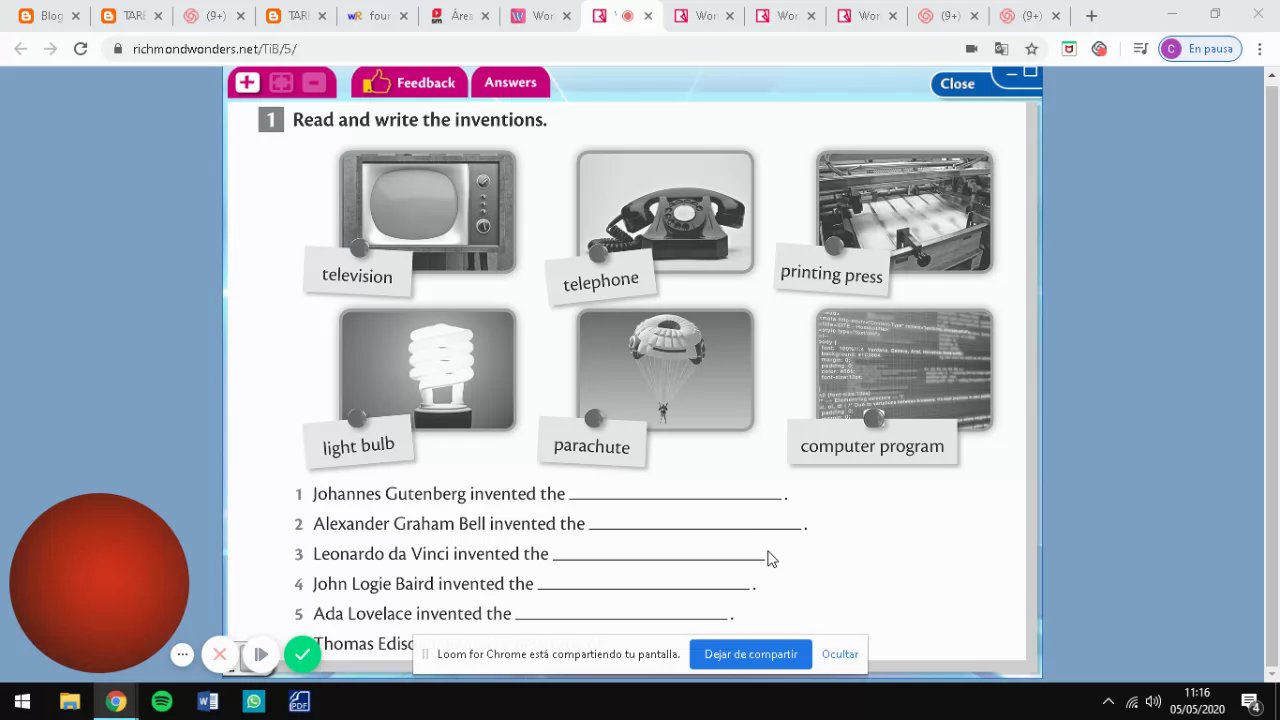Bookmark this page with star icon
The height and width of the screenshot is (720, 1280).
[1031, 48]
